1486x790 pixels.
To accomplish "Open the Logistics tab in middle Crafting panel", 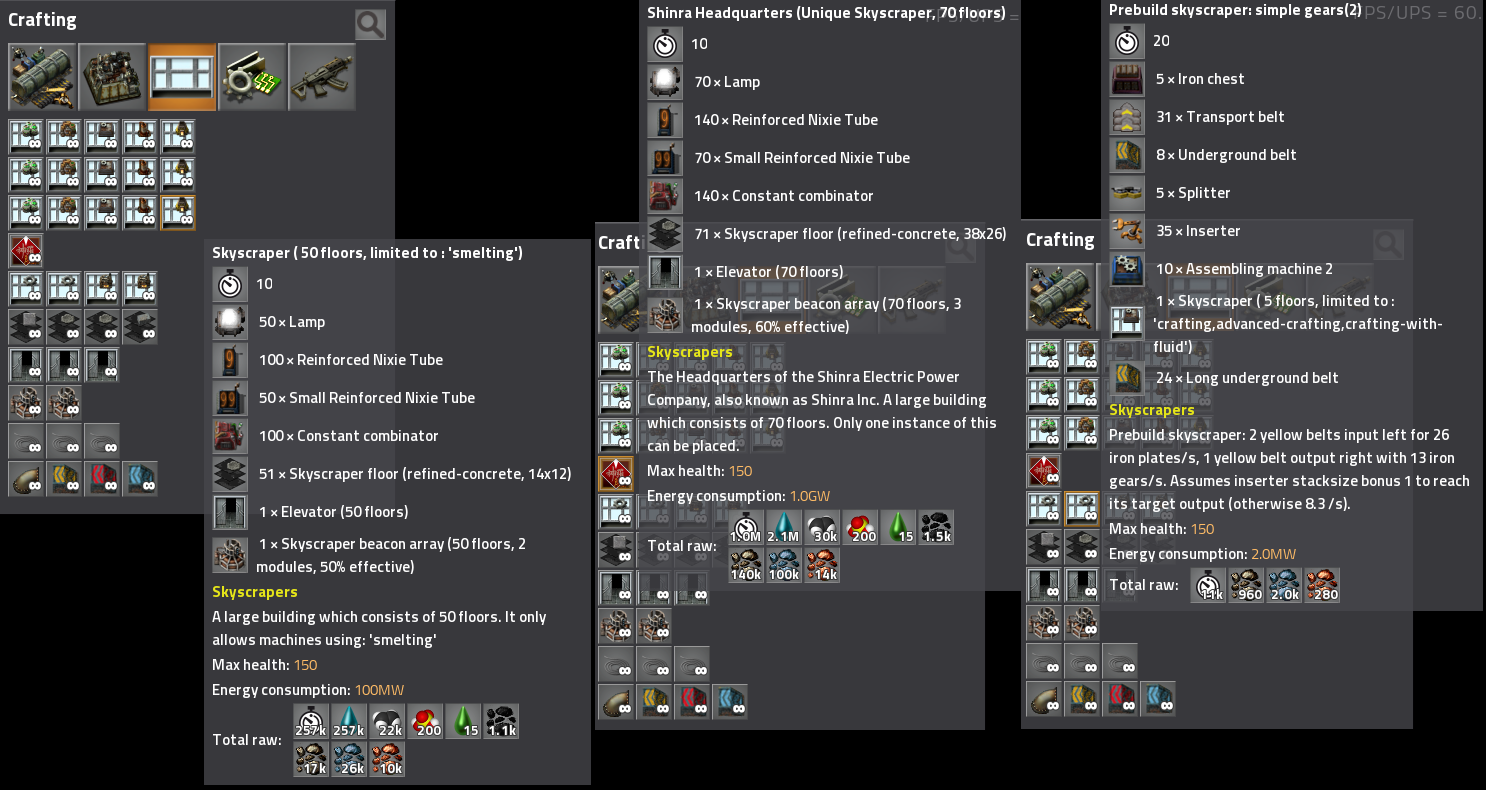I will click(621, 300).
